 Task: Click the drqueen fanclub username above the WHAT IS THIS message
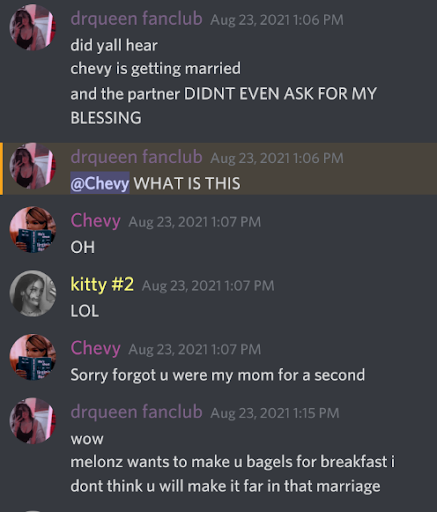click(x=136, y=157)
